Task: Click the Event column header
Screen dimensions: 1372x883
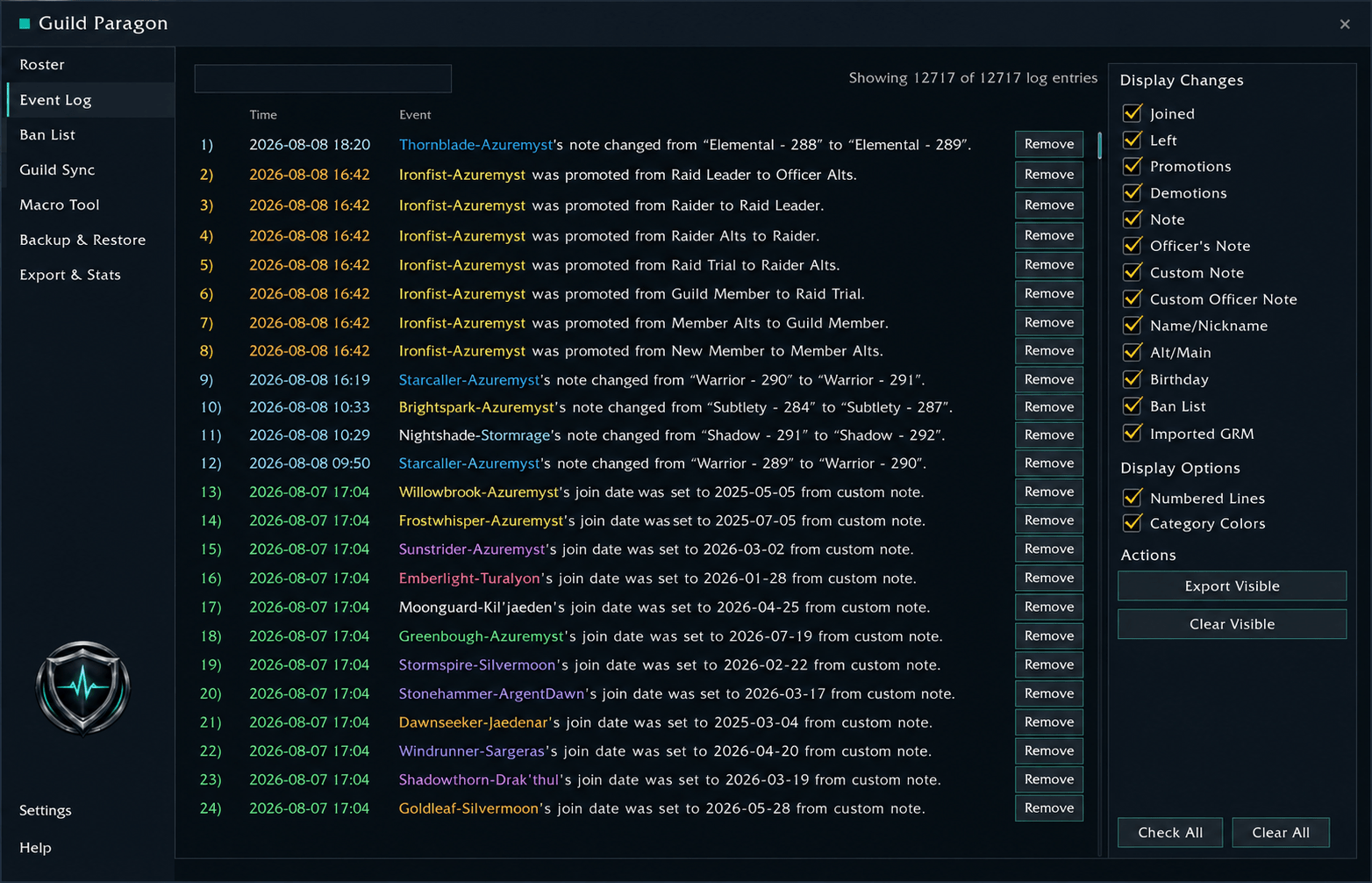Action: pyautogui.click(x=415, y=115)
